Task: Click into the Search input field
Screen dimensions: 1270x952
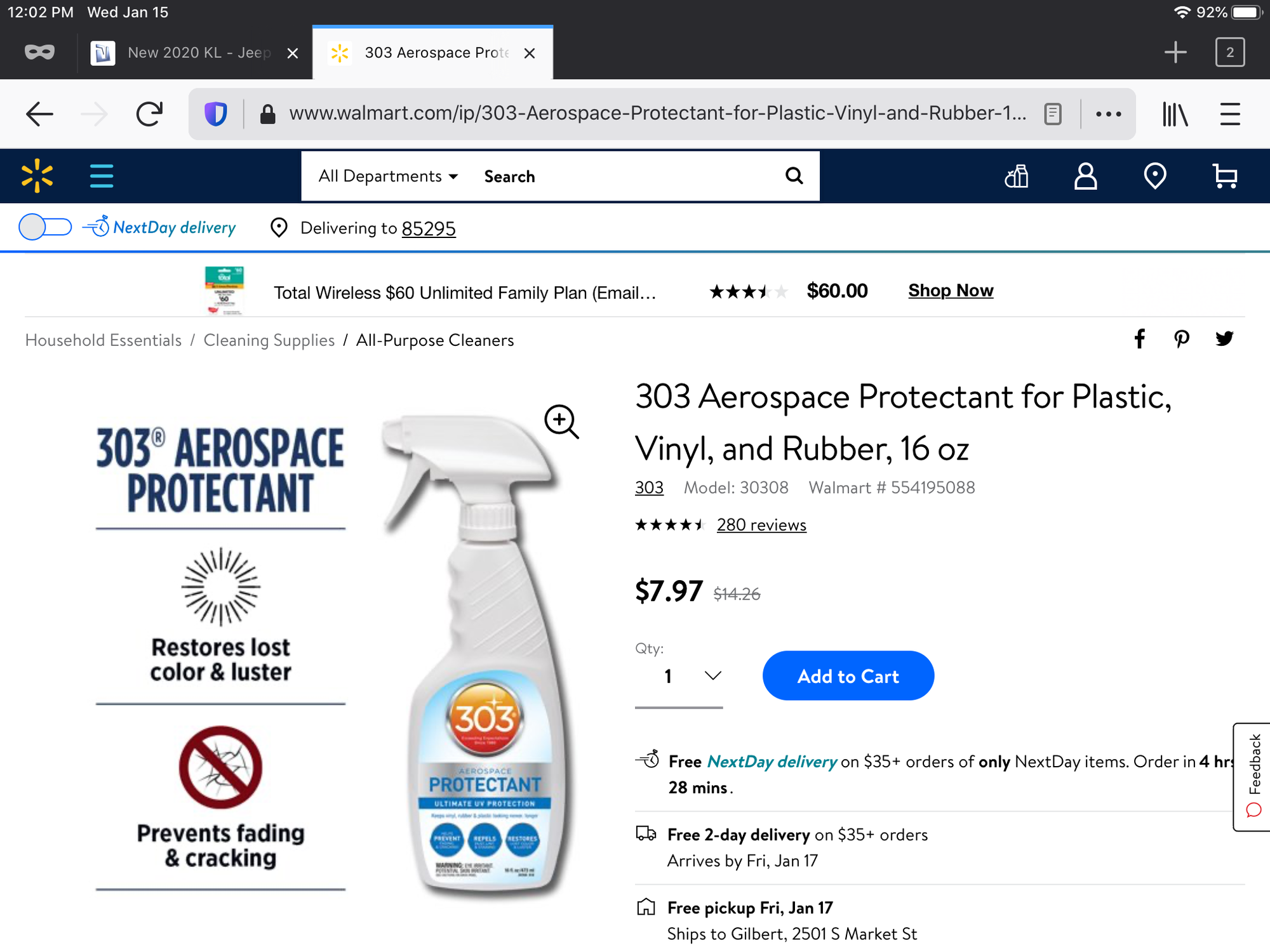Action: coord(622,176)
